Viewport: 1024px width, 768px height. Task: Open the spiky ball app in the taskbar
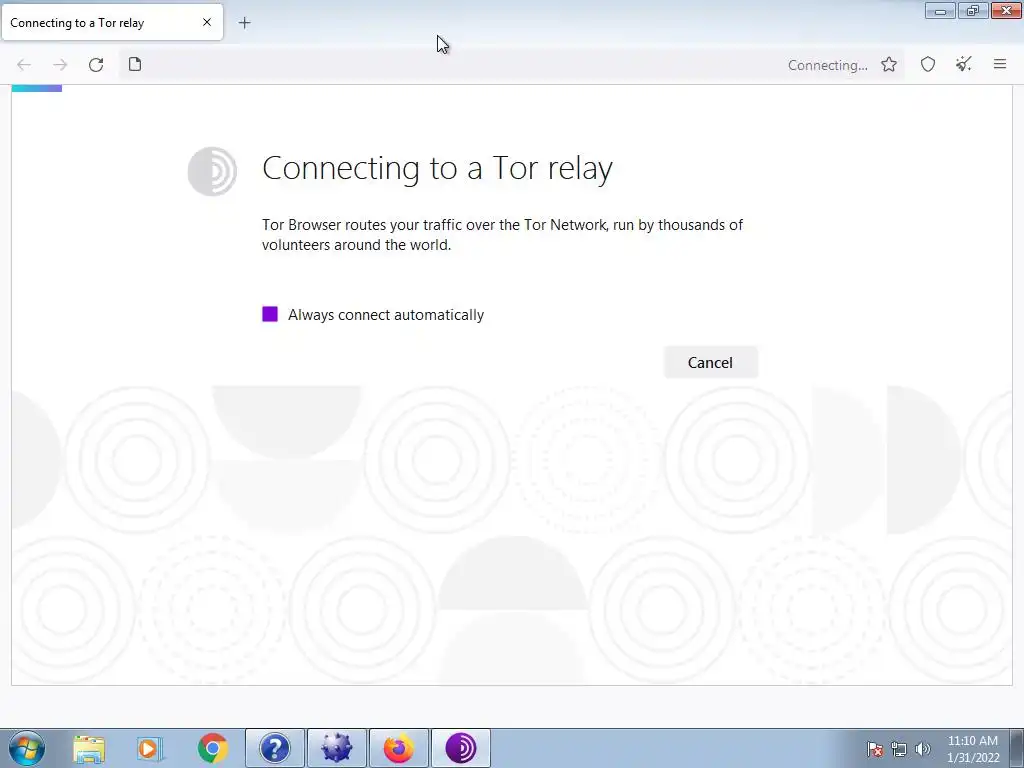pyautogui.click(x=336, y=749)
